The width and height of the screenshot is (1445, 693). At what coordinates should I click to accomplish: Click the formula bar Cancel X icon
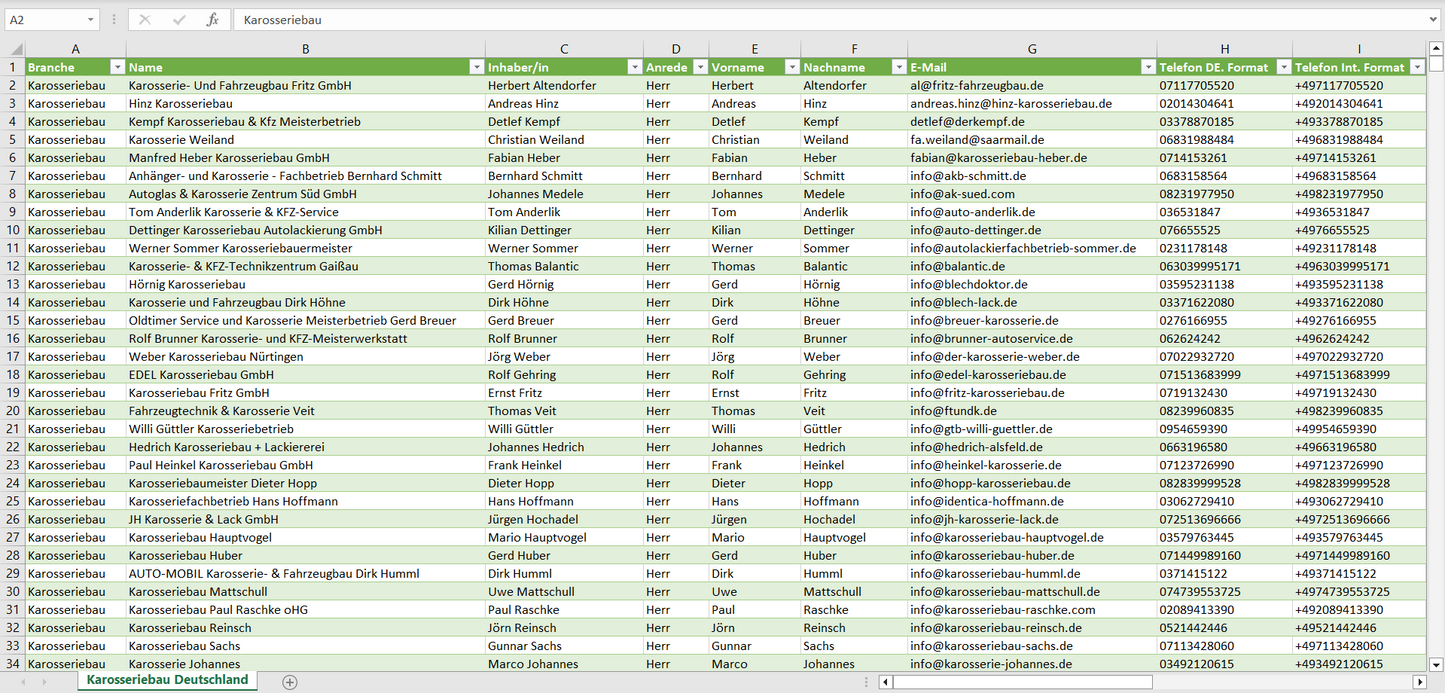click(145, 20)
